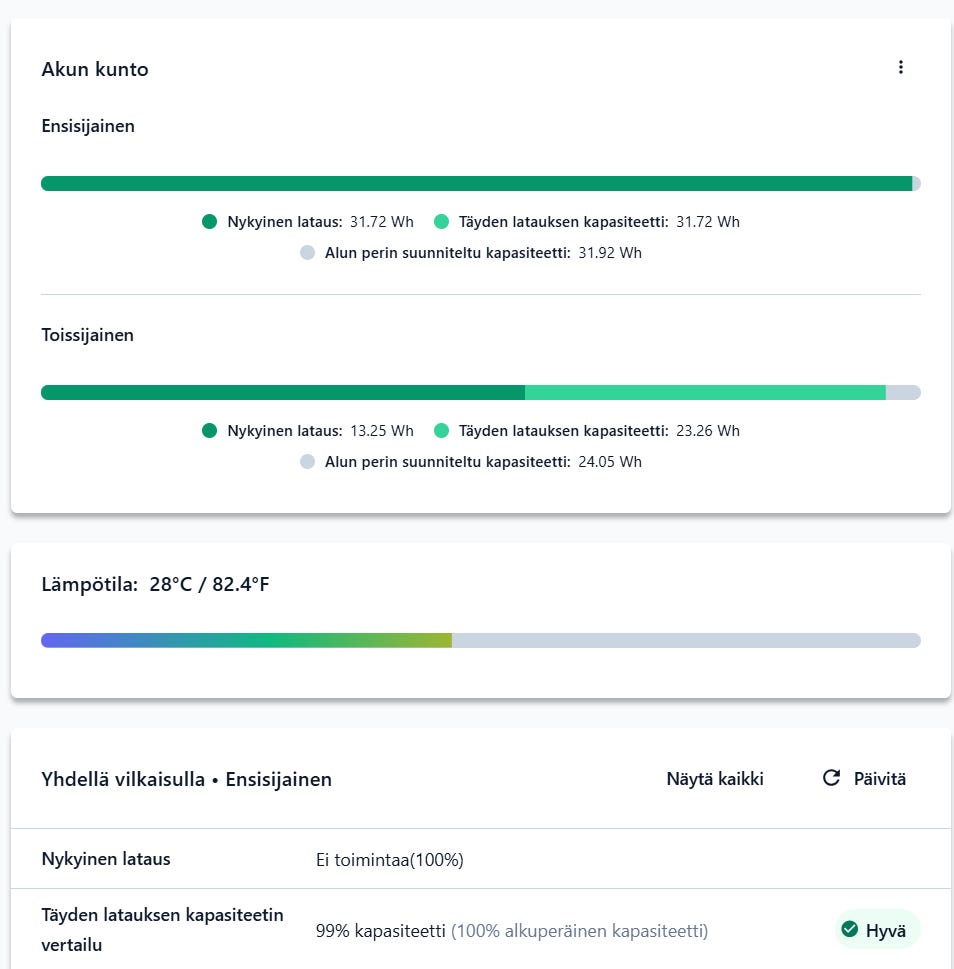Click Toissijainen's gray Alun perin suunniteltu dot
954x969 pixels.
(307, 462)
